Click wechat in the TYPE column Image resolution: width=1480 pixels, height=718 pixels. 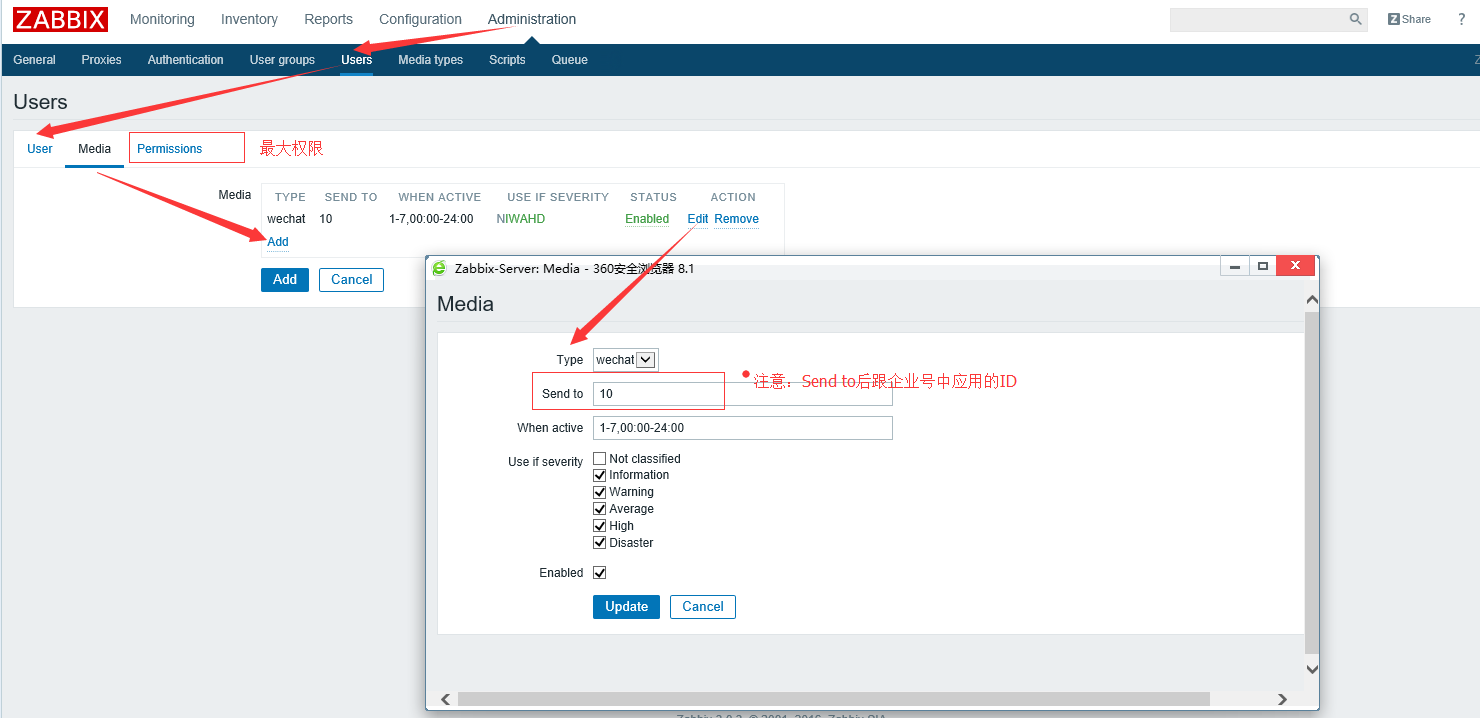286,219
